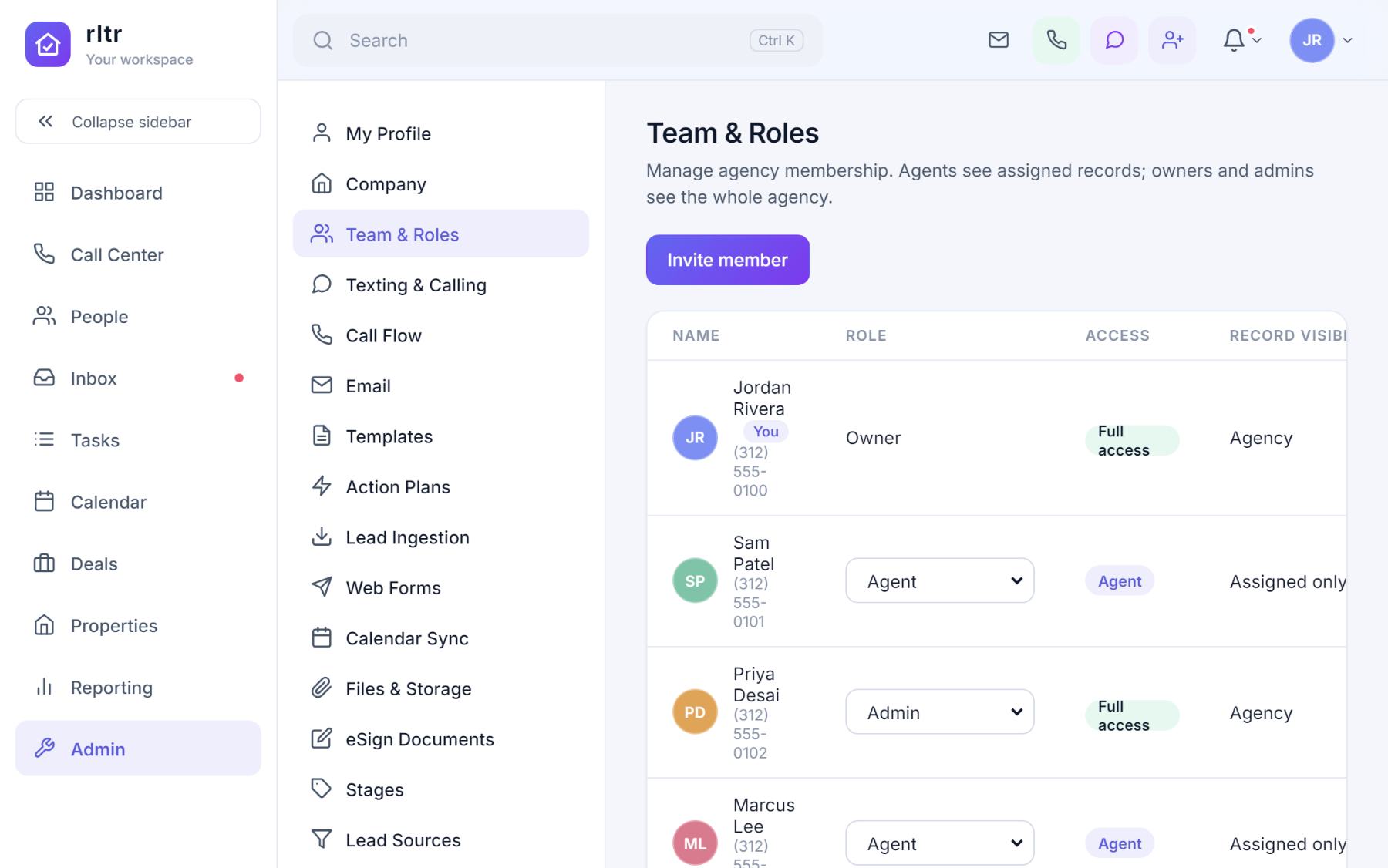Open Marcus Lee's role dropdown
This screenshot has width=1388, height=868.
point(940,843)
